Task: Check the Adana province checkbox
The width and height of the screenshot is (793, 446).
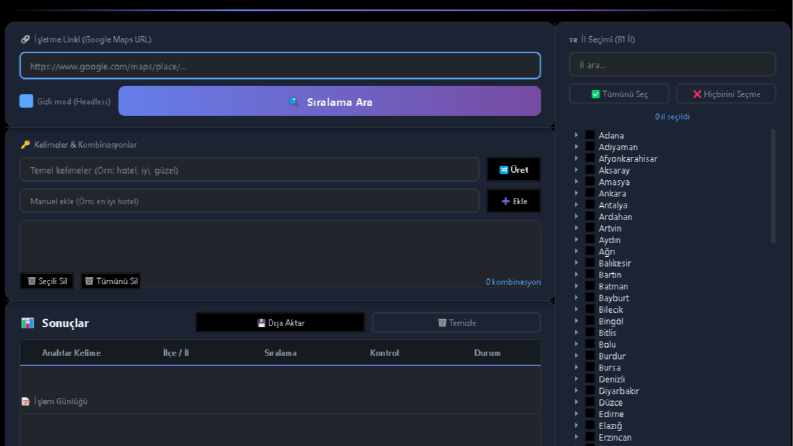Action: [590, 135]
